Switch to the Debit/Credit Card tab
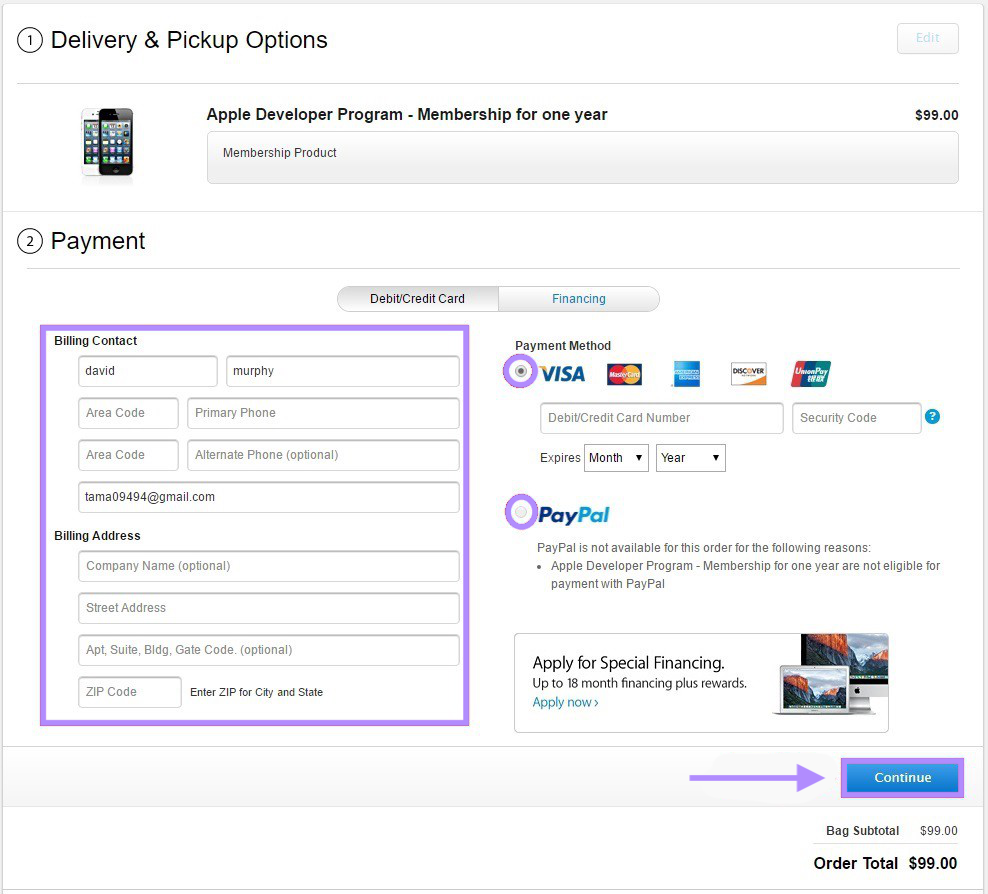The width and height of the screenshot is (988, 894). point(418,299)
